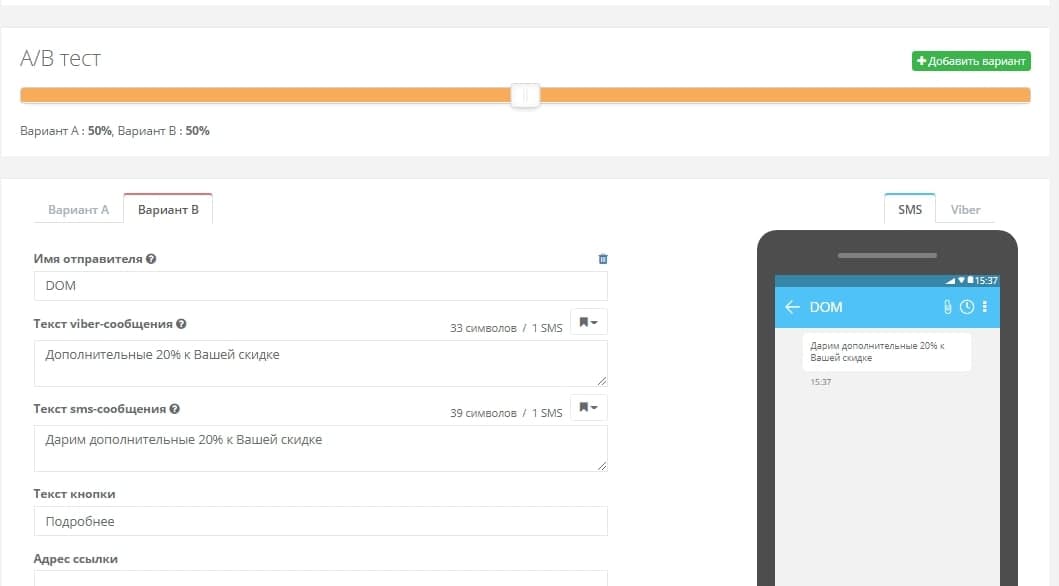Click the green Добавить вариант button
Viewport: 1059px width, 586px height.
(971, 61)
